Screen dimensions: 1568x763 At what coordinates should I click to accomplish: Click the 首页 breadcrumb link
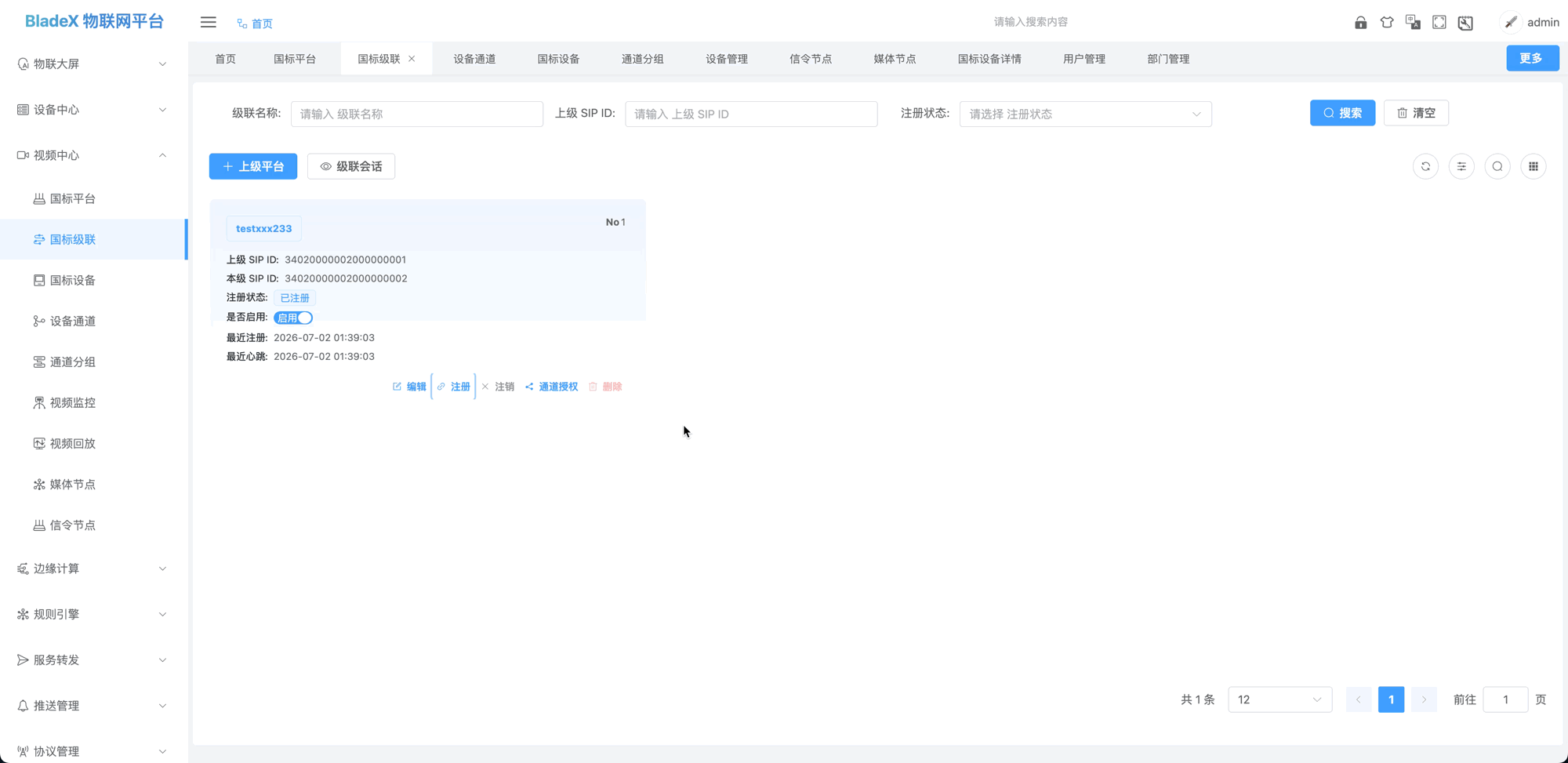[255, 24]
